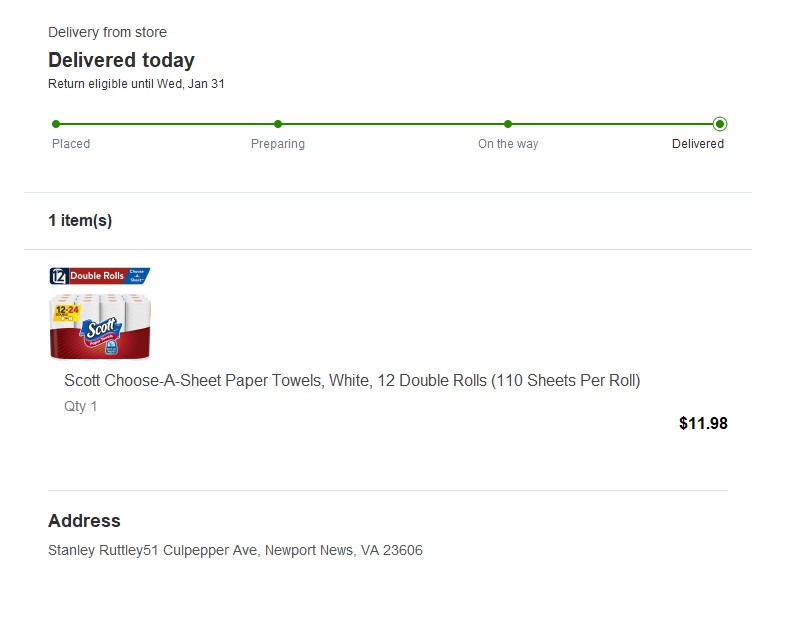Click the On the way label
This screenshot has height=626, width=800.
tap(508, 144)
